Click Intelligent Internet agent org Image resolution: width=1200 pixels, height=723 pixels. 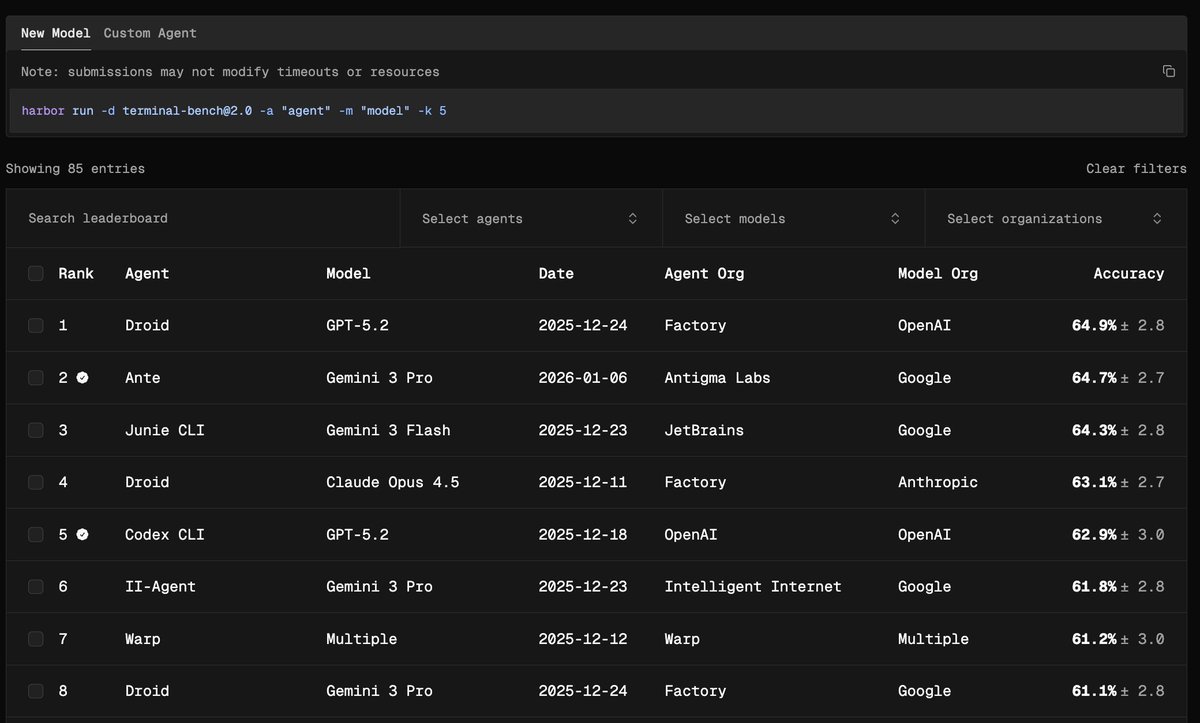(753, 586)
